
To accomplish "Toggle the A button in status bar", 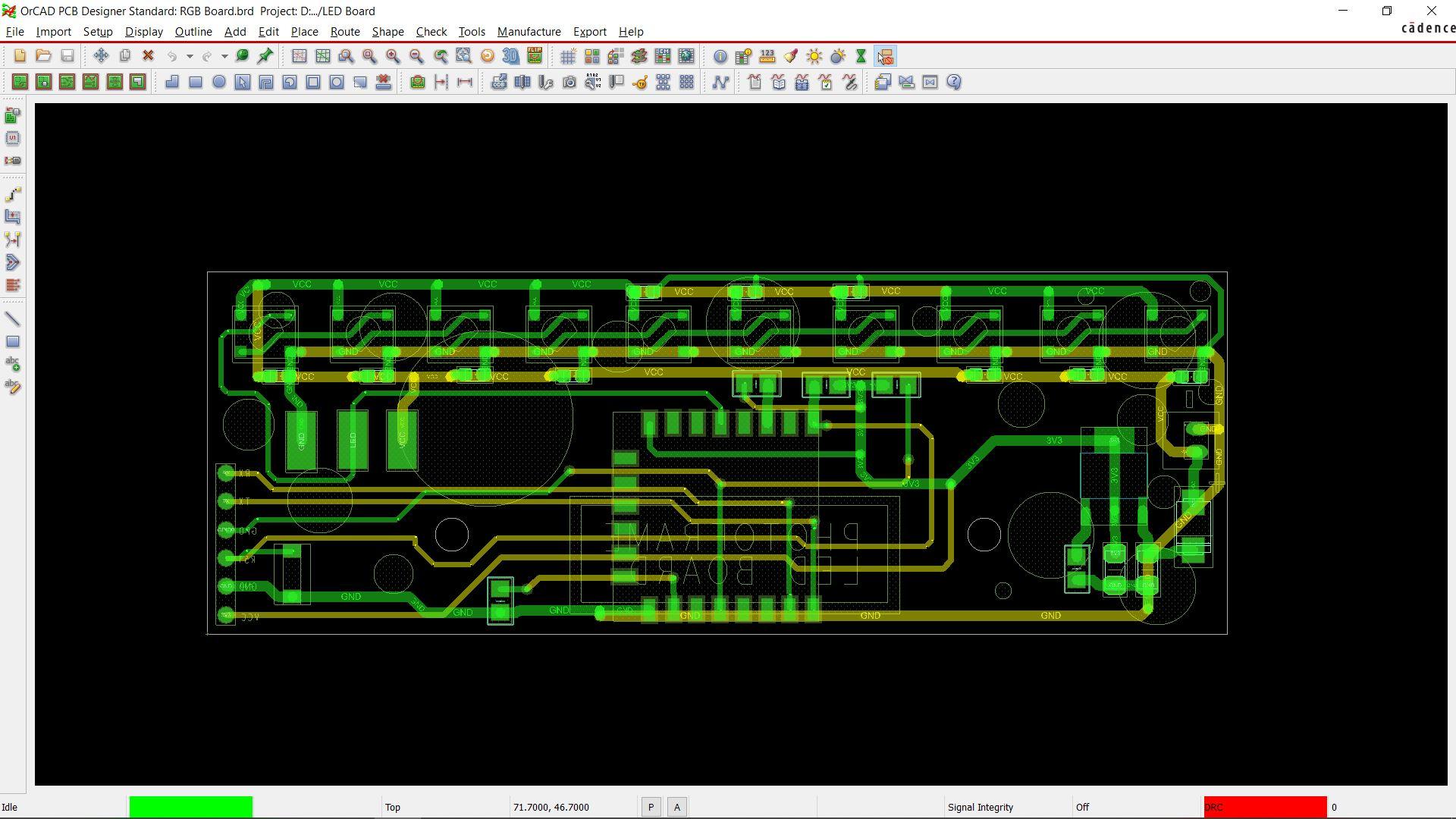I will coord(677,807).
